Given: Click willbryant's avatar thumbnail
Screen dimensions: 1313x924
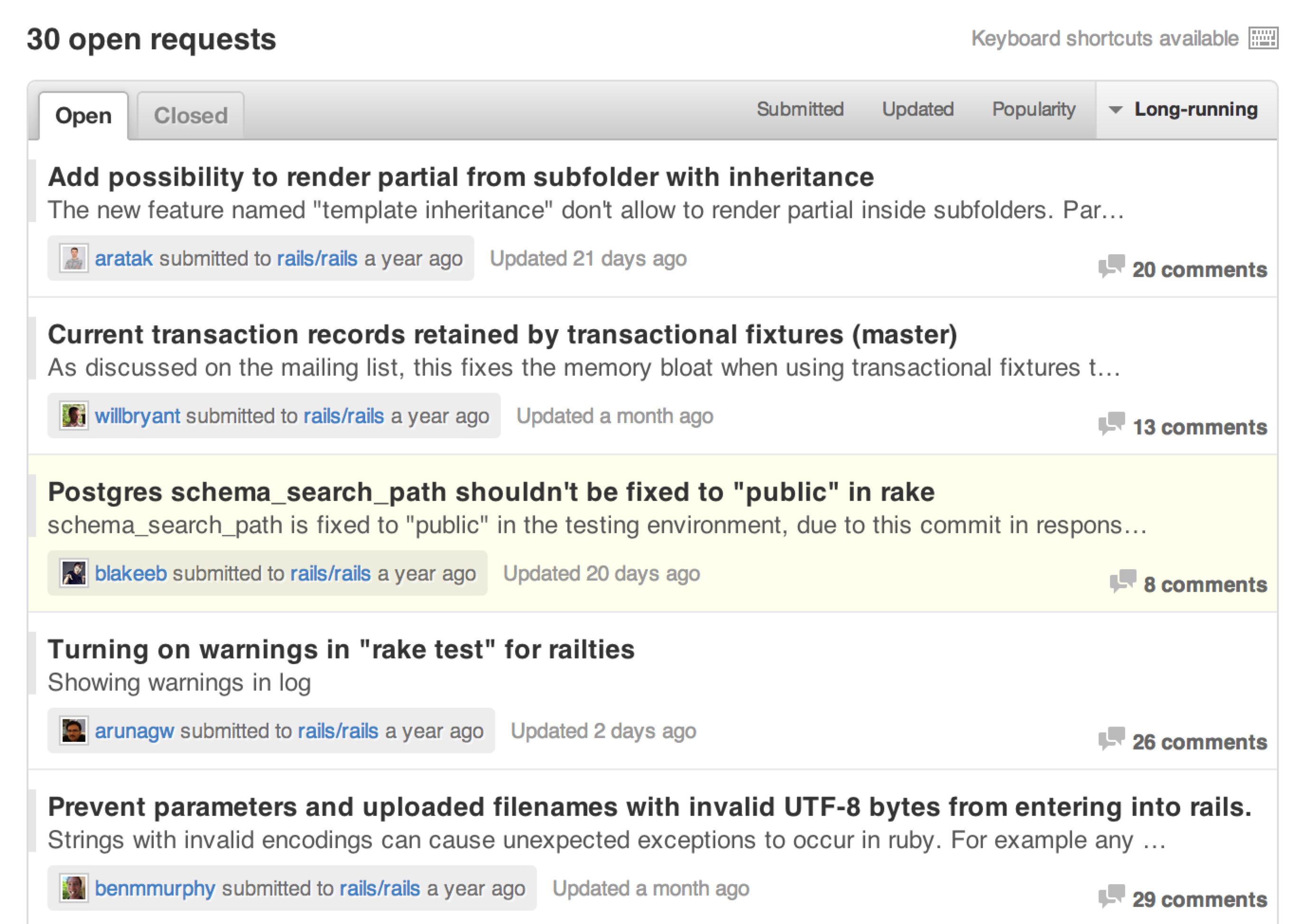Looking at the screenshot, I should click(74, 416).
